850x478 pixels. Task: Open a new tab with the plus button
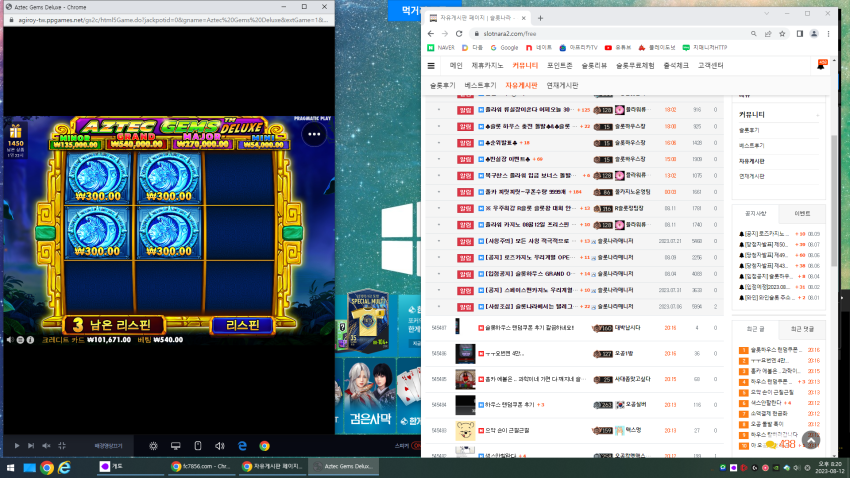pos(540,18)
